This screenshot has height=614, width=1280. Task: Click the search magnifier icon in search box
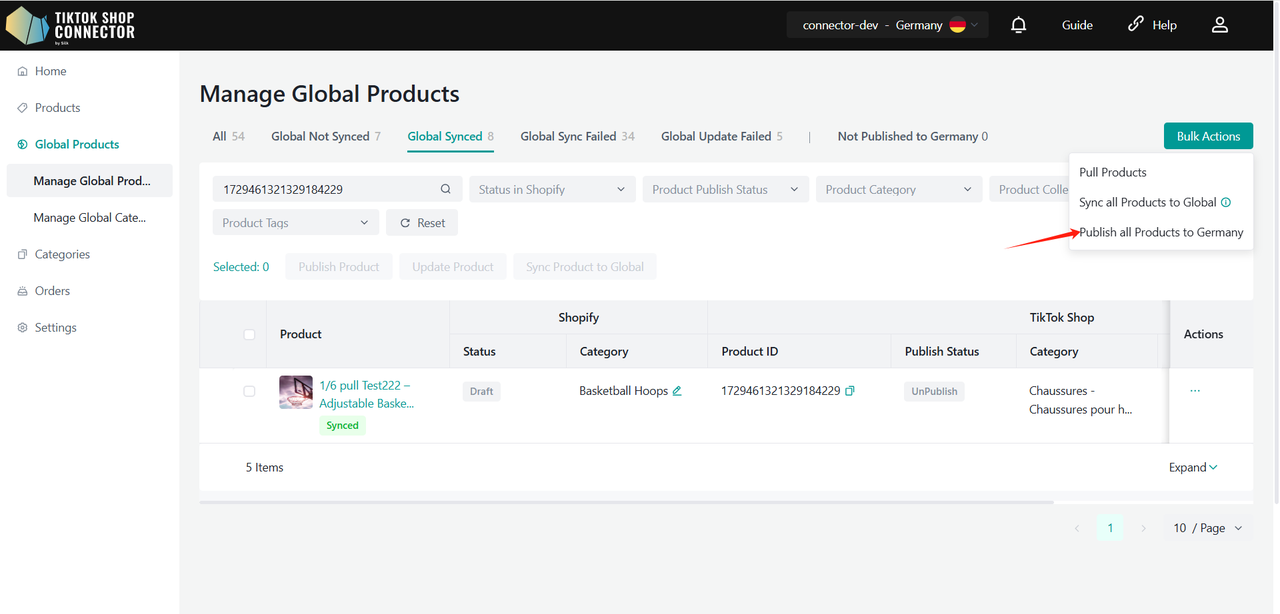coord(446,190)
